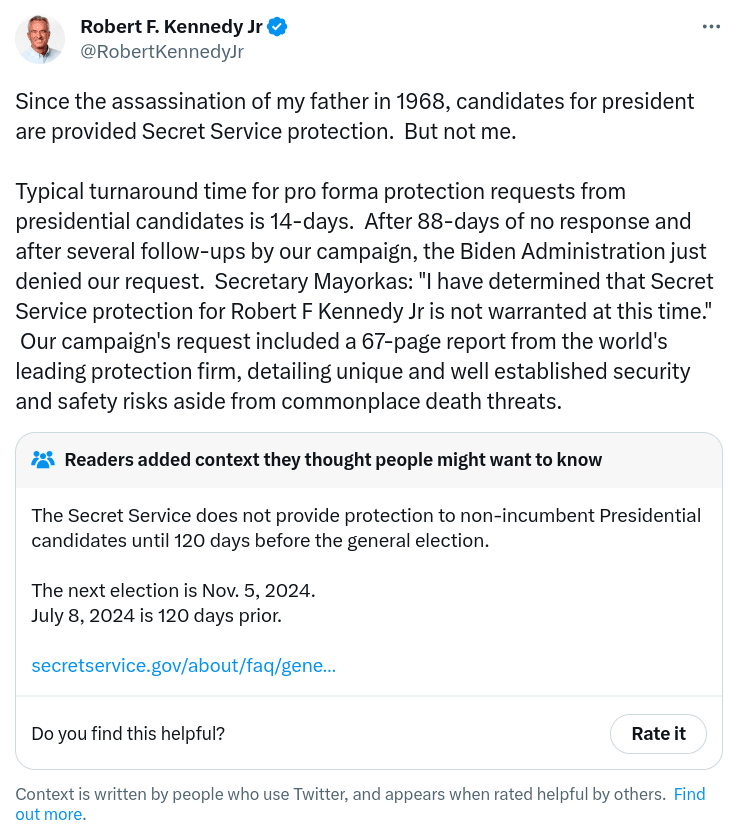Click the display name Robert F. Kennedy Jr

171,26
